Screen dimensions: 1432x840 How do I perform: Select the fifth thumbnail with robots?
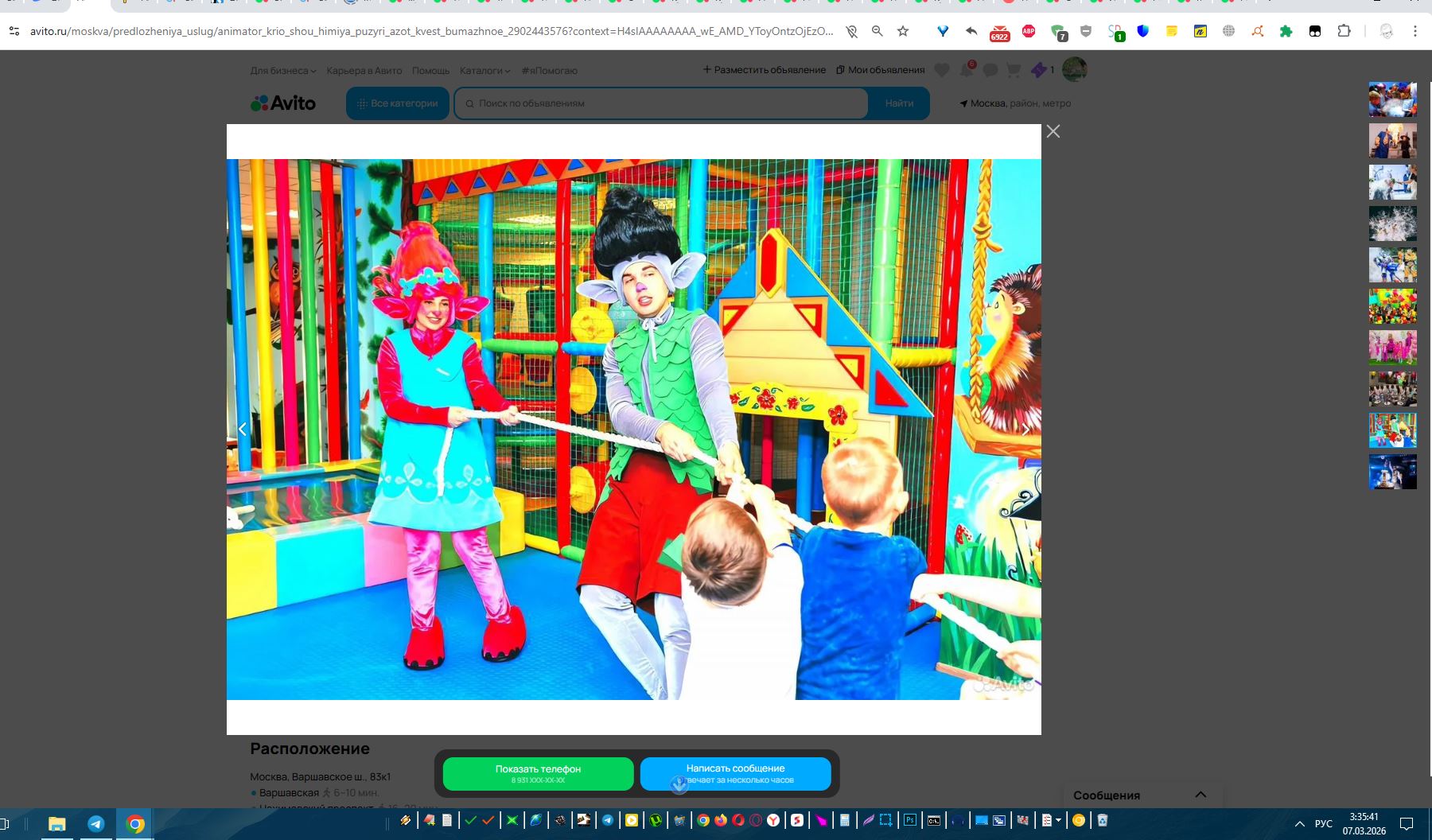1393,265
